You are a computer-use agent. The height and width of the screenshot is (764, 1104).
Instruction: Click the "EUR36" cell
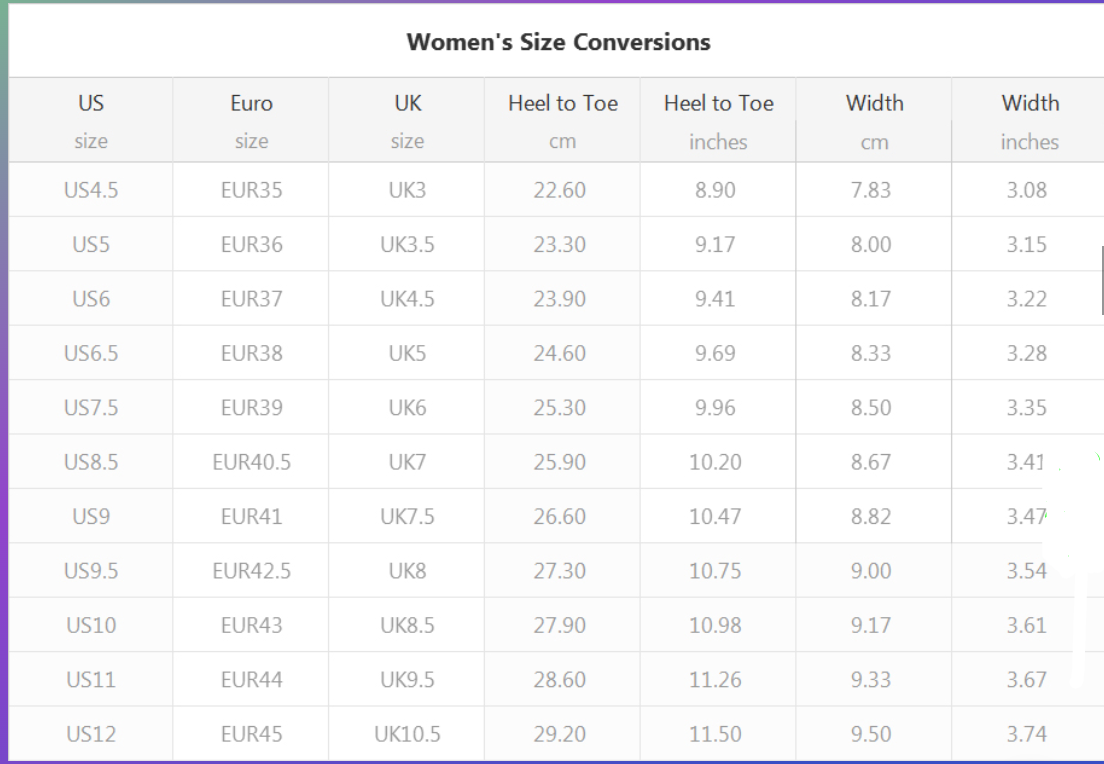(x=251, y=244)
